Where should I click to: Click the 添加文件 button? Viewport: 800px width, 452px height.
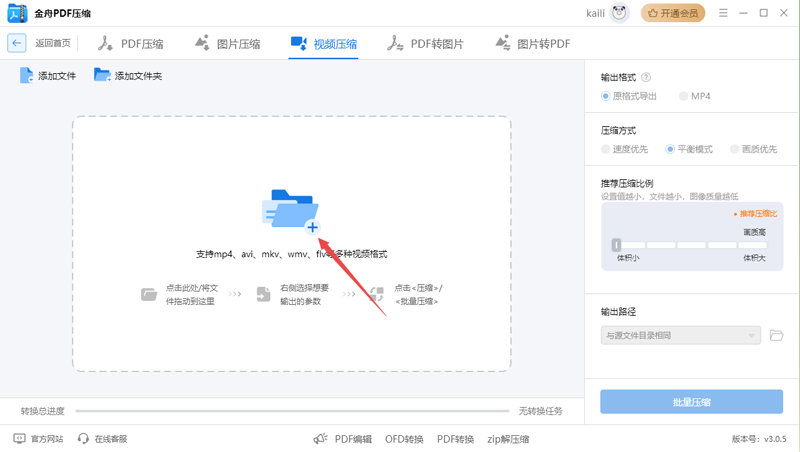(x=48, y=76)
